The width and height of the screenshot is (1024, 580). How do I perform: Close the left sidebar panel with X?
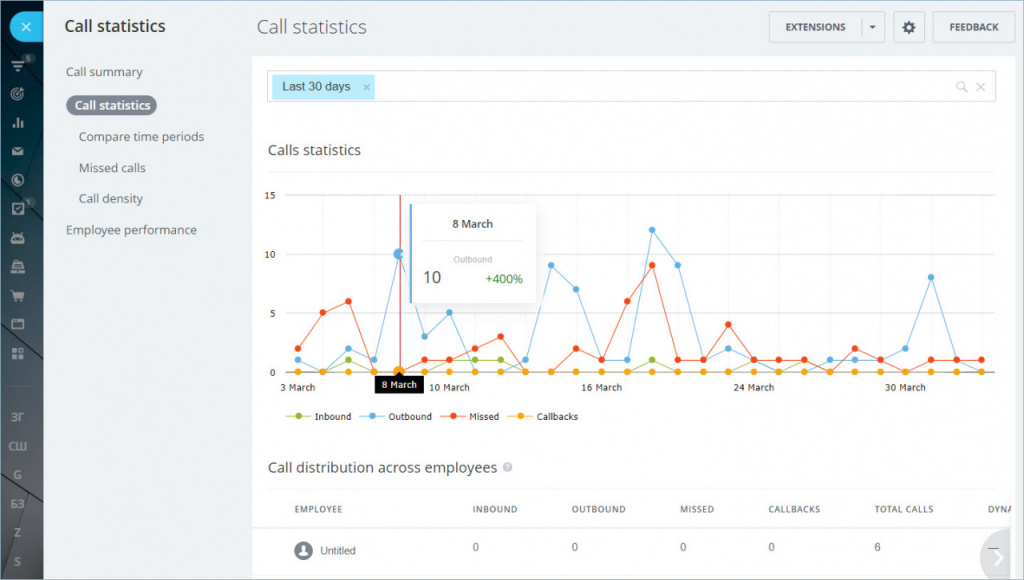pos(26,27)
